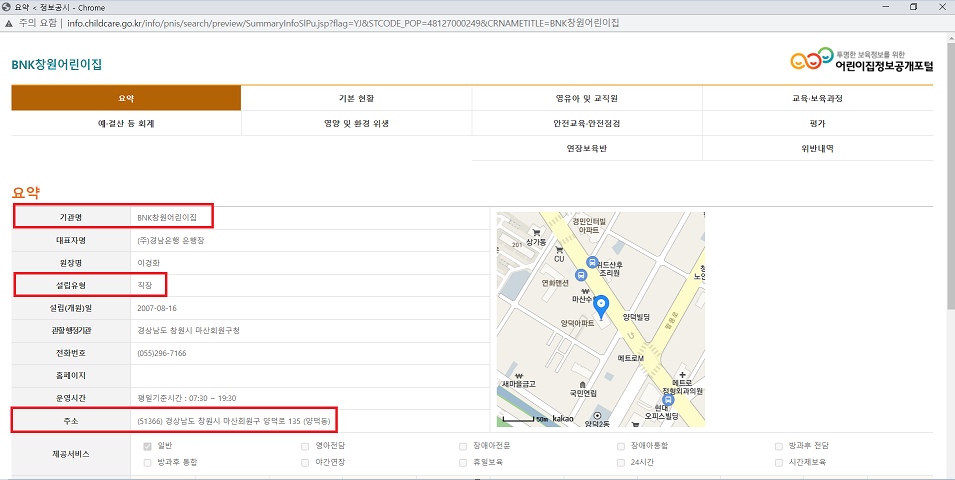955x480 pixels.
Task: Click the representative name (주)경남은행 은행장
Action: pos(171,240)
